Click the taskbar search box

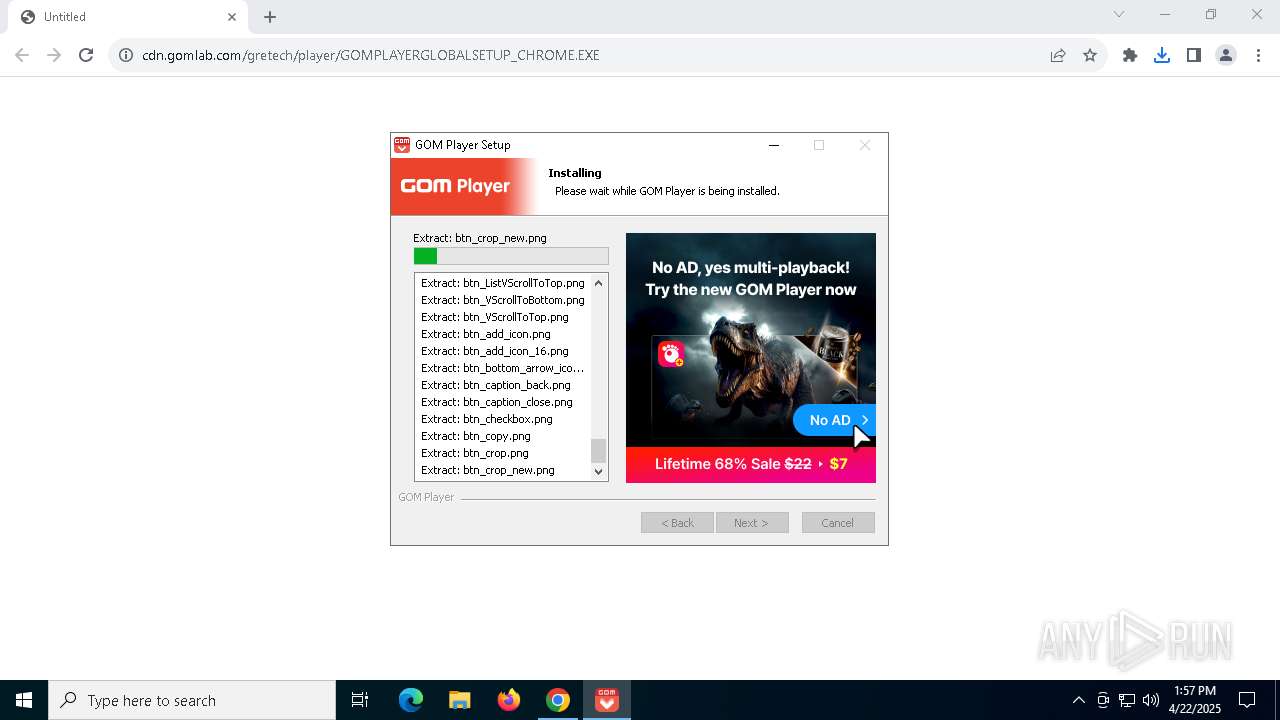[192, 700]
